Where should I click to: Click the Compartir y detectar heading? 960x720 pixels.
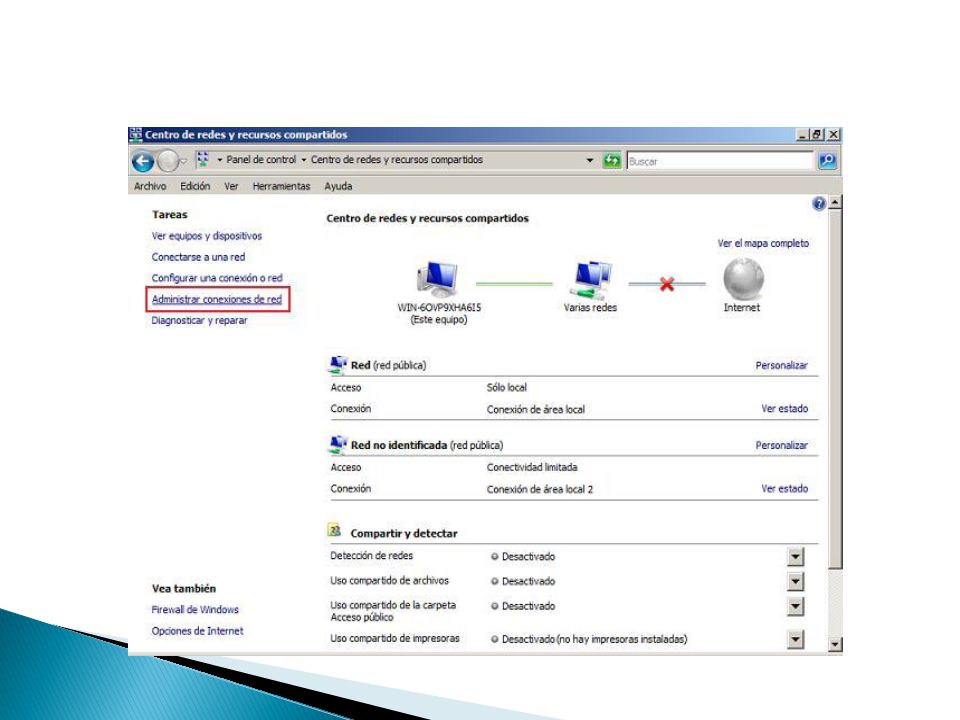coord(403,533)
